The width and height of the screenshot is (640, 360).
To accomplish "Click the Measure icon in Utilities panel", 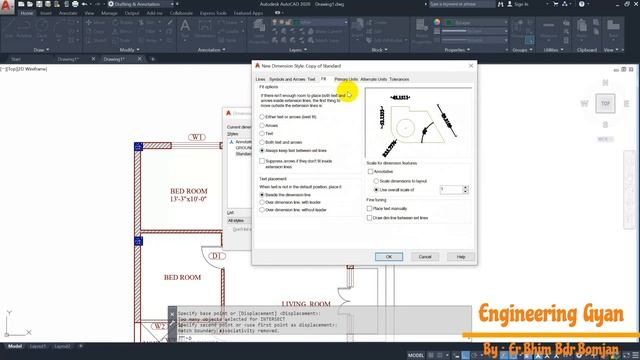I will [549, 29].
